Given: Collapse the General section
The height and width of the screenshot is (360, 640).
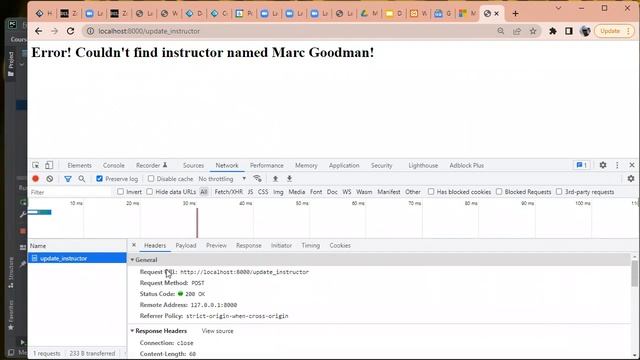Looking at the screenshot, I should pos(132,260).
